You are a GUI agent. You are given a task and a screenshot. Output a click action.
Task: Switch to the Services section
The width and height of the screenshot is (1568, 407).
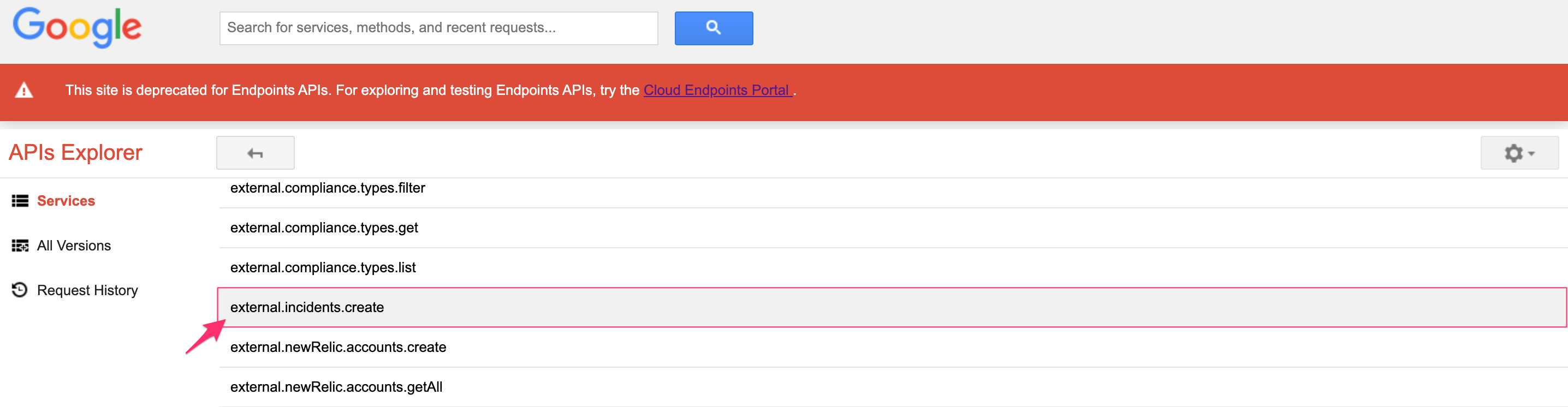(66, 200)
